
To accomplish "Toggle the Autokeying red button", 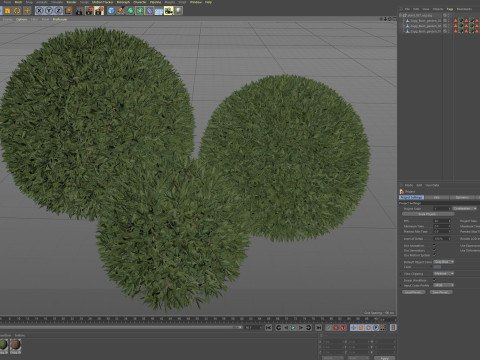I will pyautogui.click(x=343, y=328).
